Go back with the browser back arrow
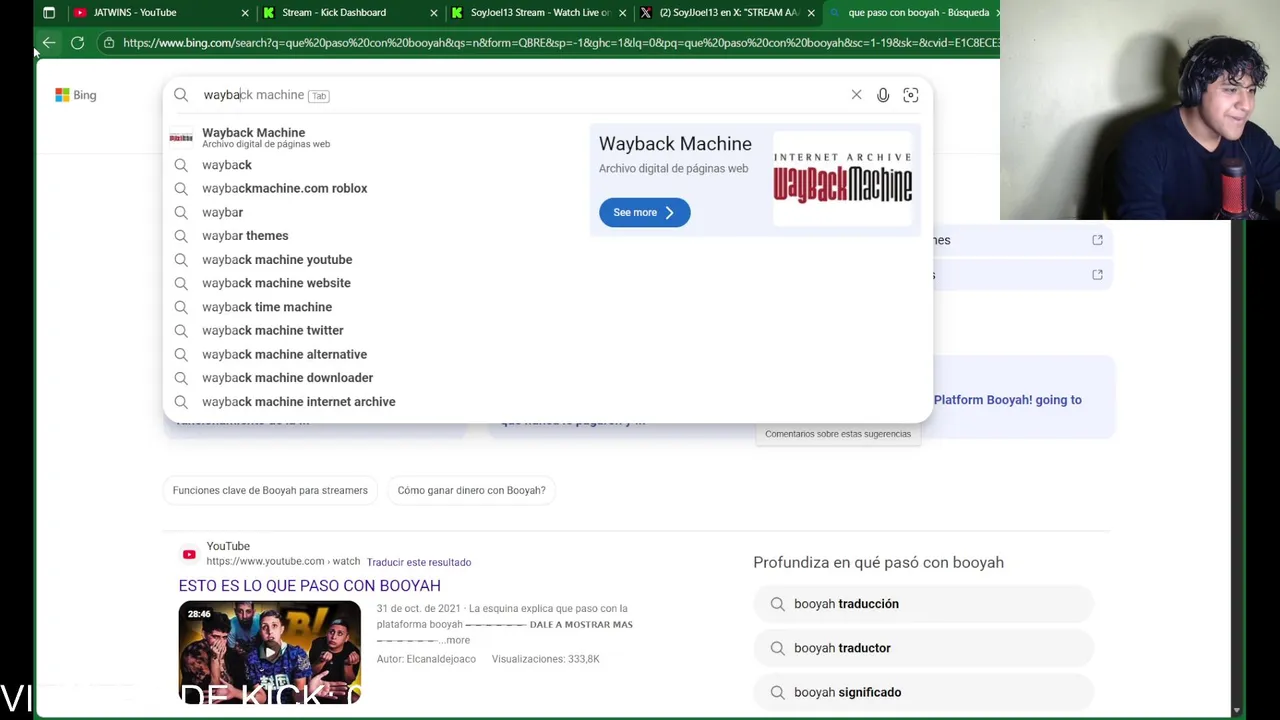Screen dimensions: 1280x720 pos(48,43)
